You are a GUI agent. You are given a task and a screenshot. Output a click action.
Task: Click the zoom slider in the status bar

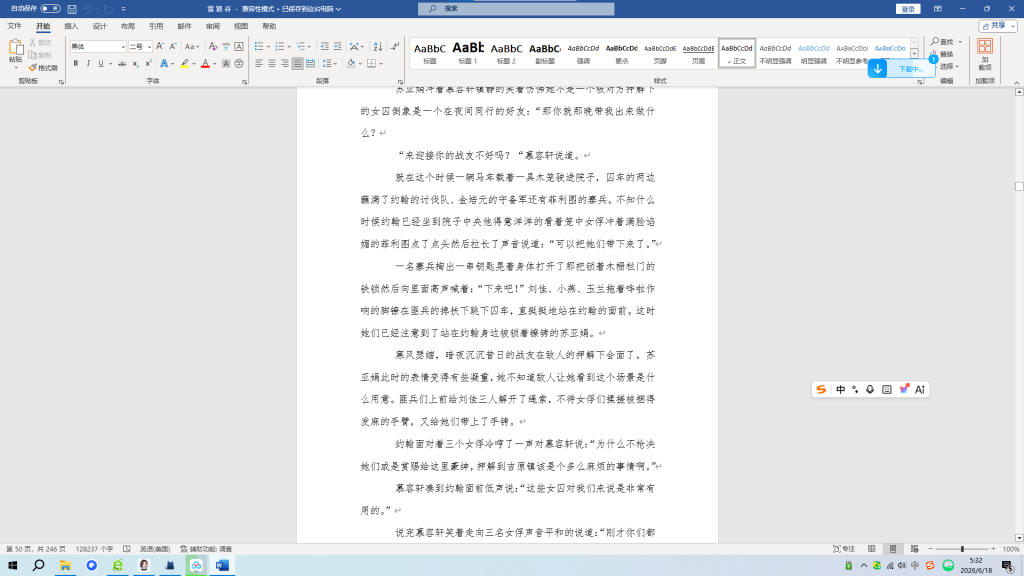click(962, 549)
